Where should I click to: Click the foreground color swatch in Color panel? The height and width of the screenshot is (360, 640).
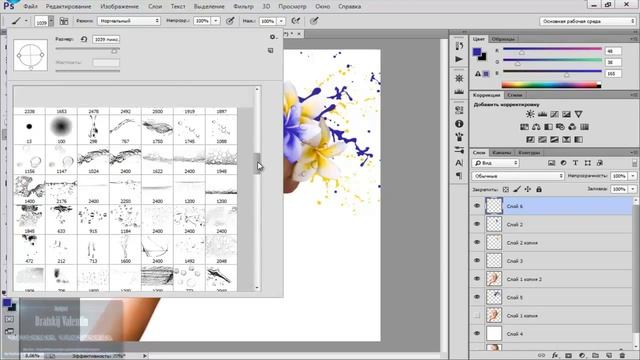(477, 52)
